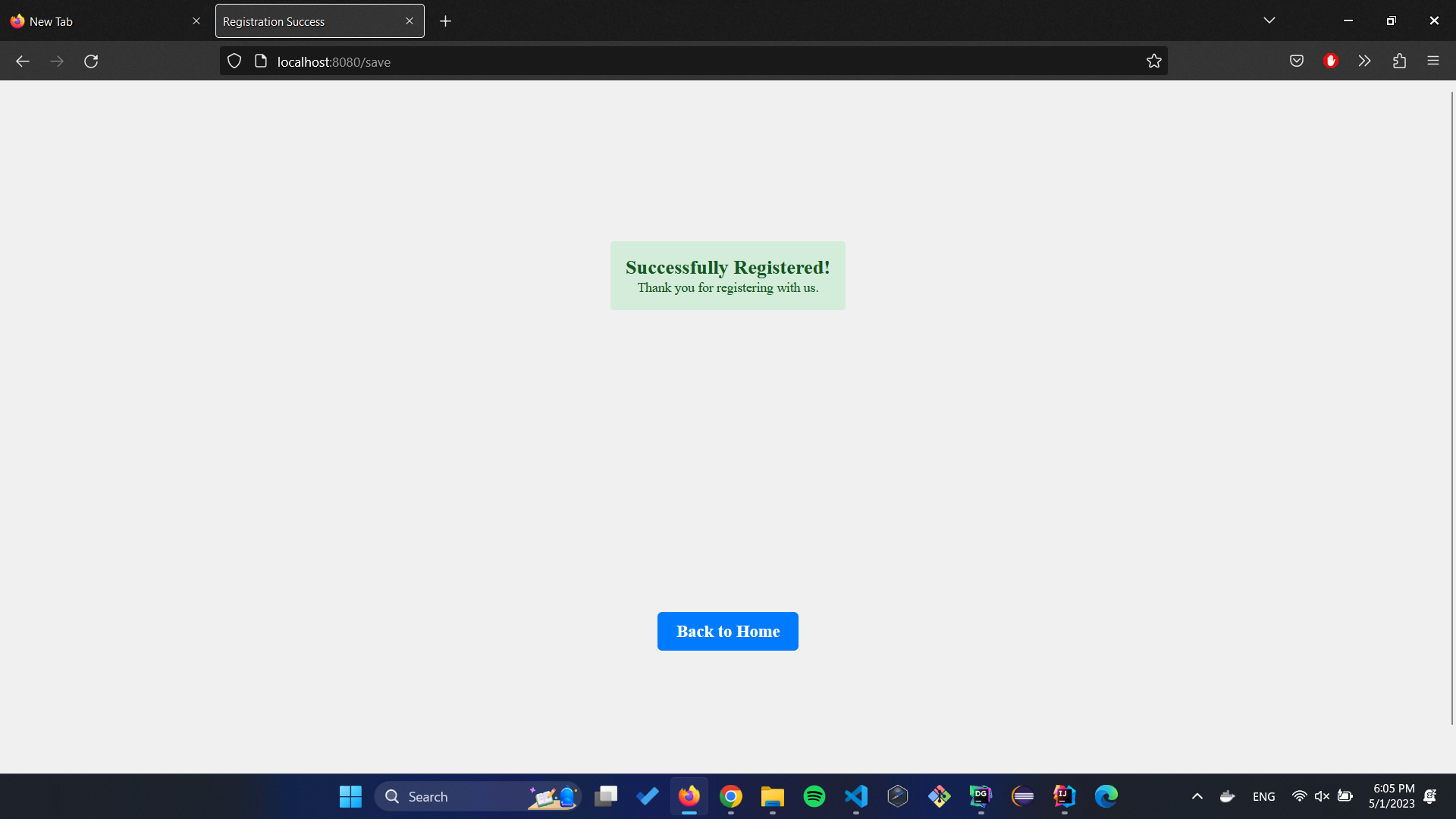Save the page to Pocket

(x=1297, y=61)
